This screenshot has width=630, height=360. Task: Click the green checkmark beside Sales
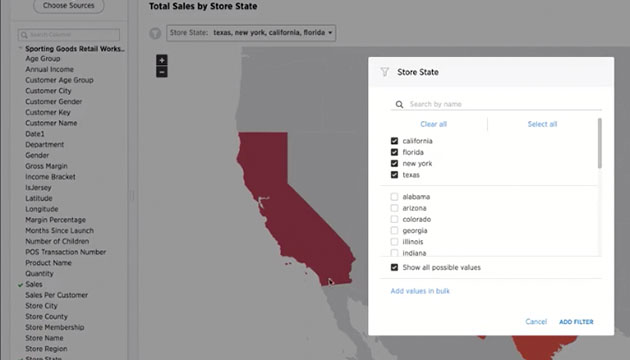(20, 284)
